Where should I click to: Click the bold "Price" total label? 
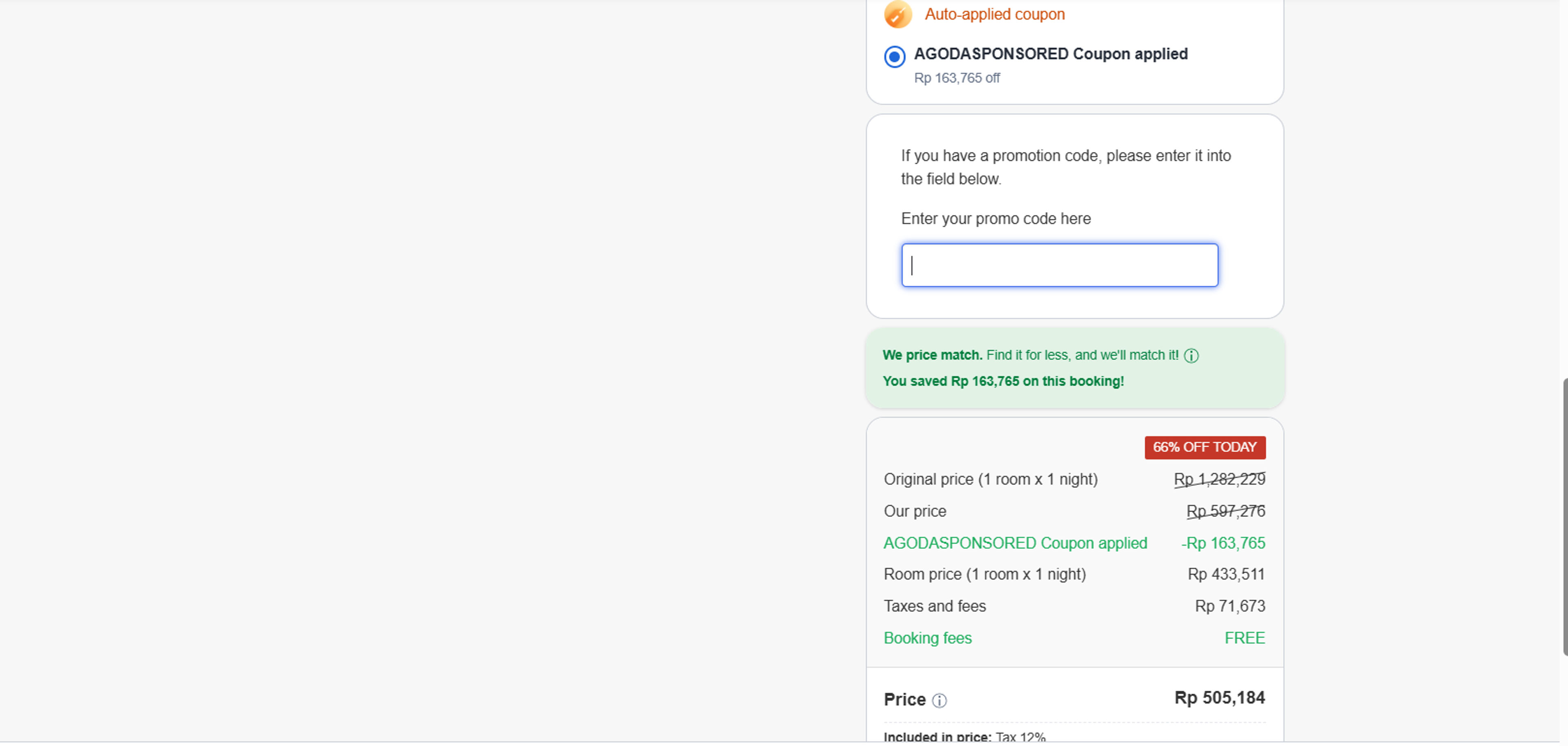[904, 700]
